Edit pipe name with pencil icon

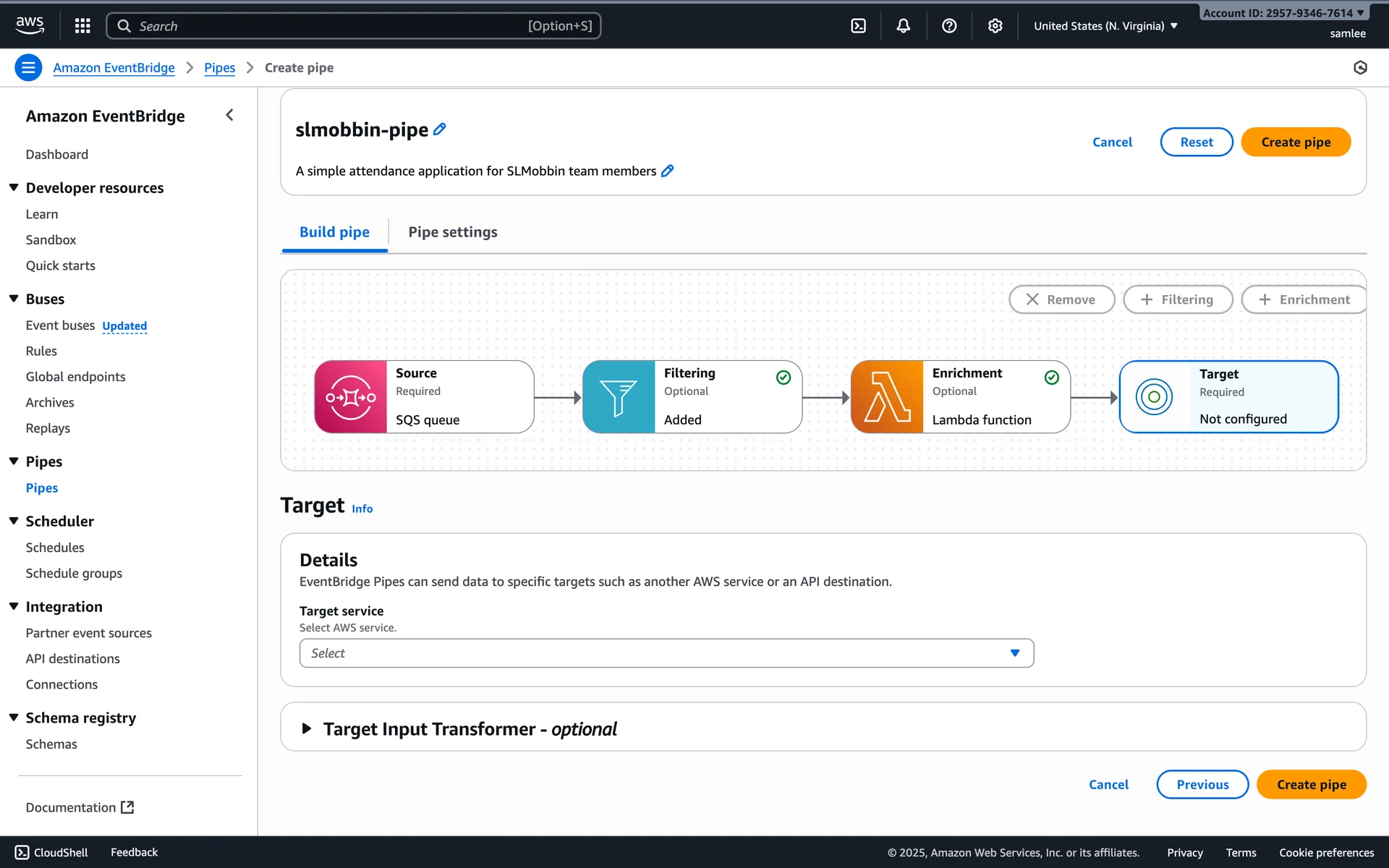(x=440, y=129)
